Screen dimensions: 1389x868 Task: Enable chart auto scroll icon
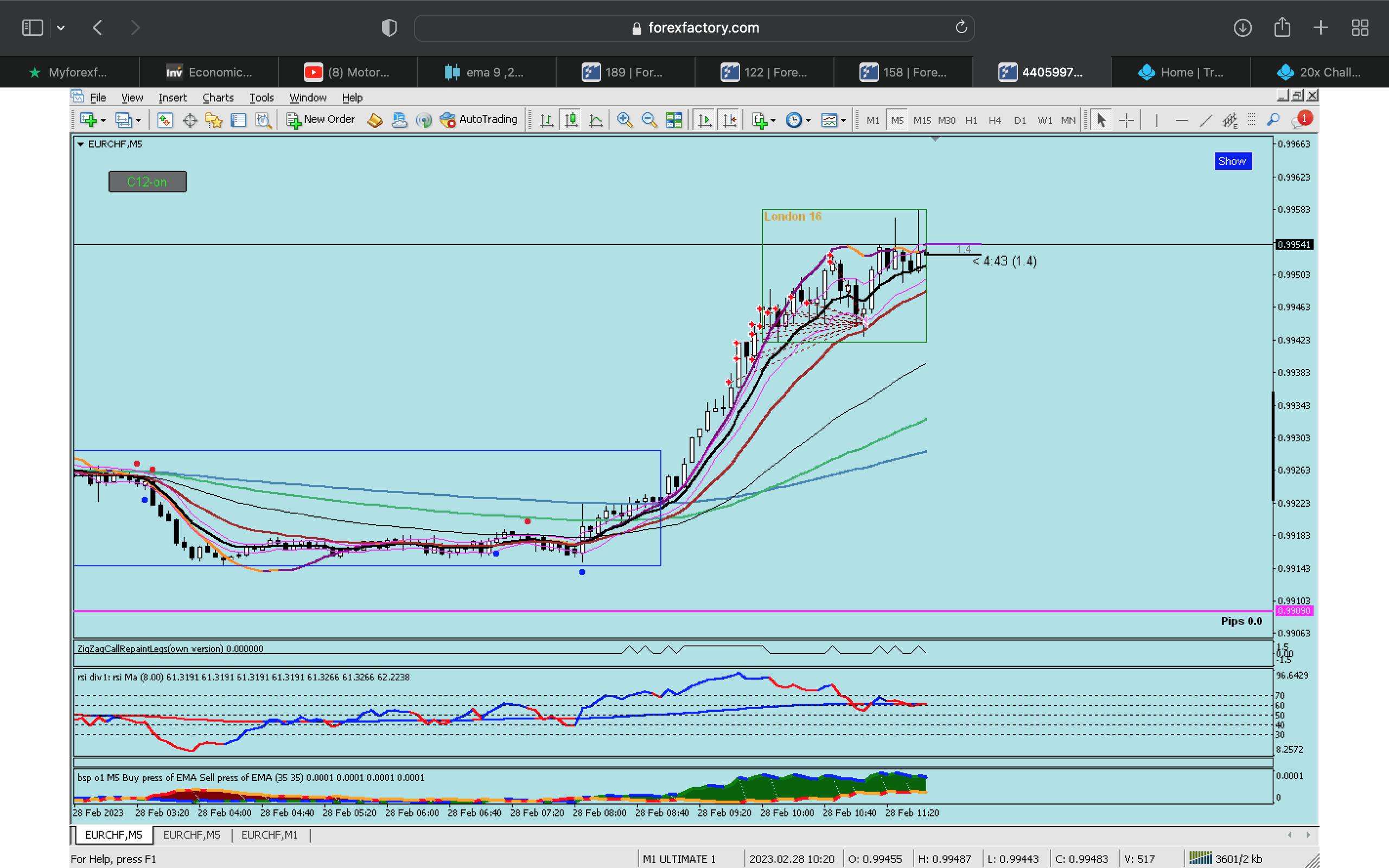pos(705,120)
